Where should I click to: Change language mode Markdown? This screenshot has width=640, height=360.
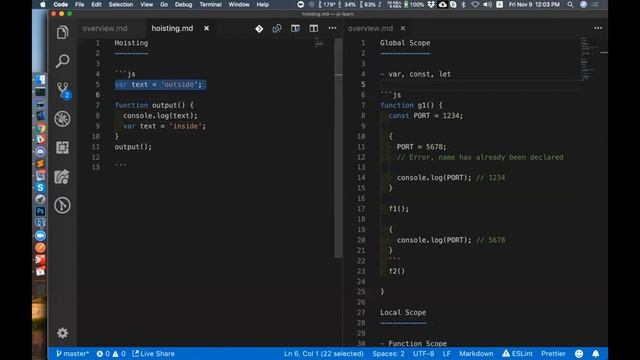pyautogui.click(x=476, y=353)
